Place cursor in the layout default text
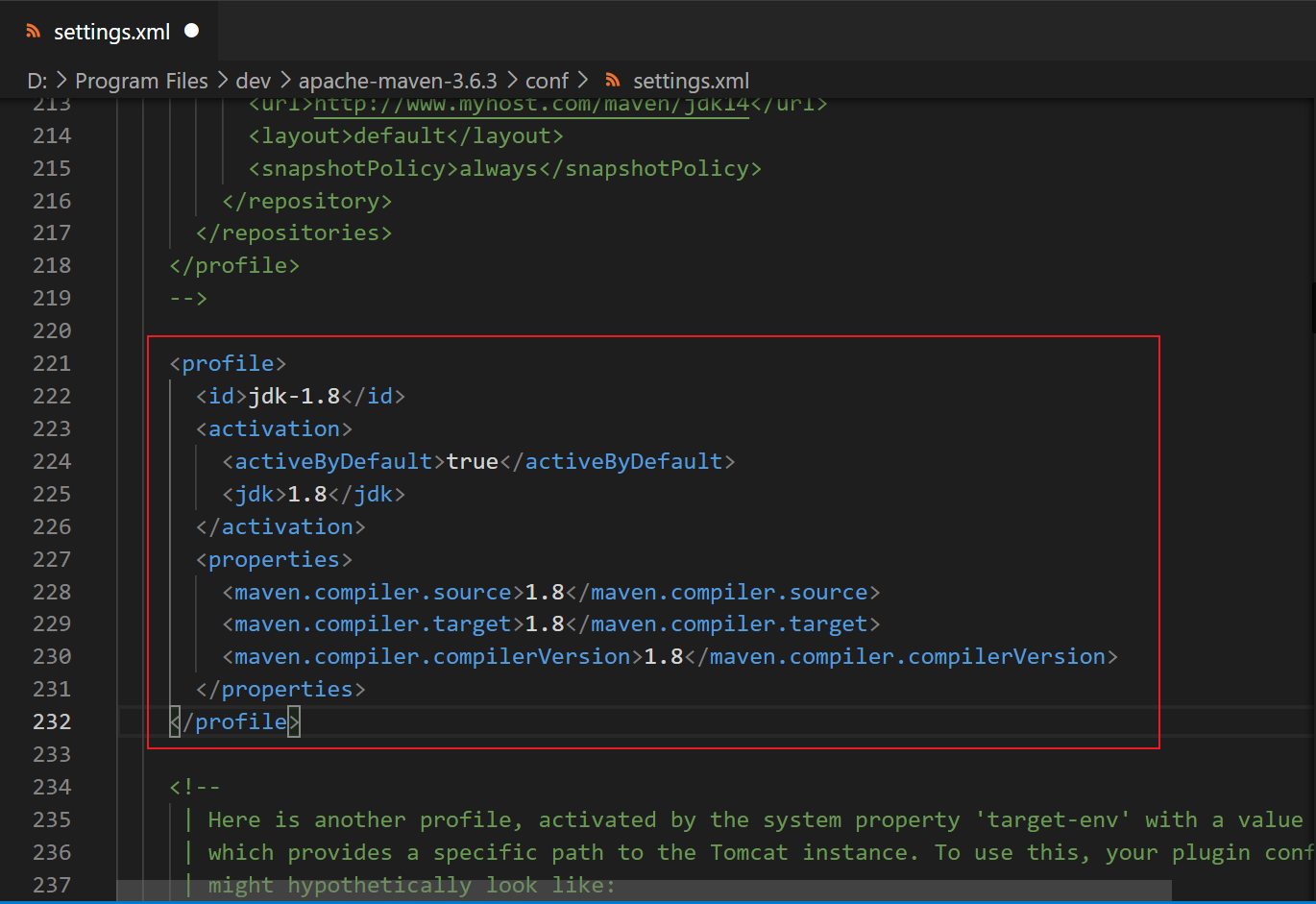 pyautogui.click(x=400, y=135)
